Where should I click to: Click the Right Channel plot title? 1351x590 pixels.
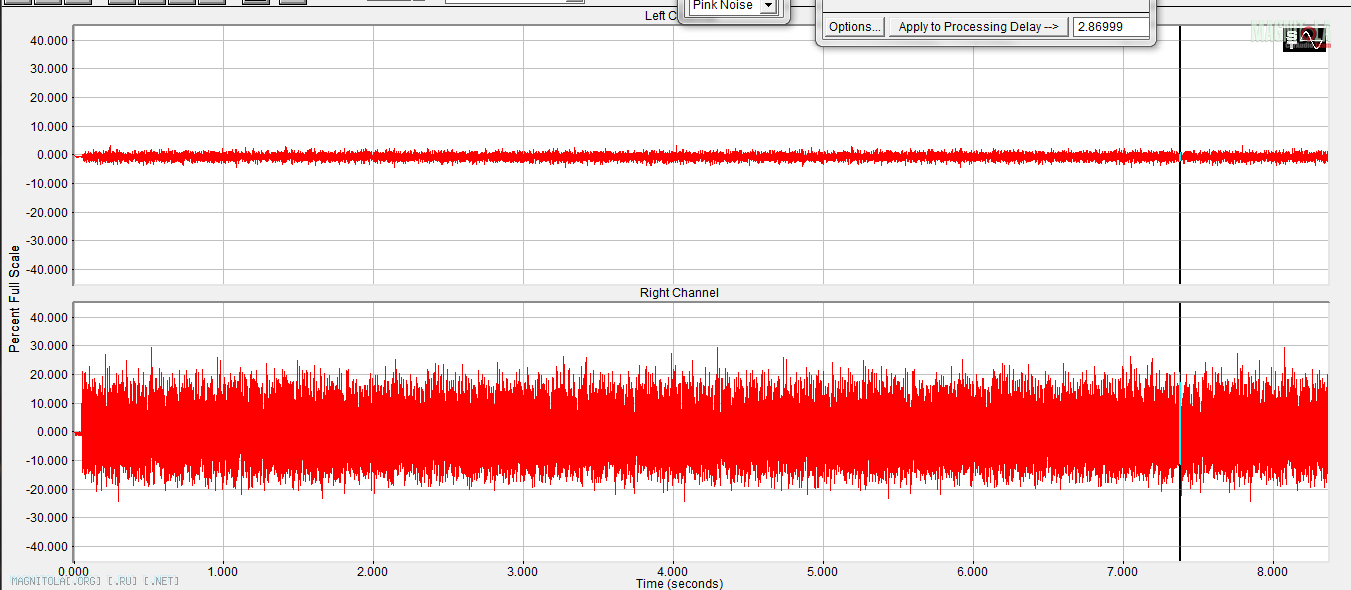pyautogui.click(x=679, y=293)
